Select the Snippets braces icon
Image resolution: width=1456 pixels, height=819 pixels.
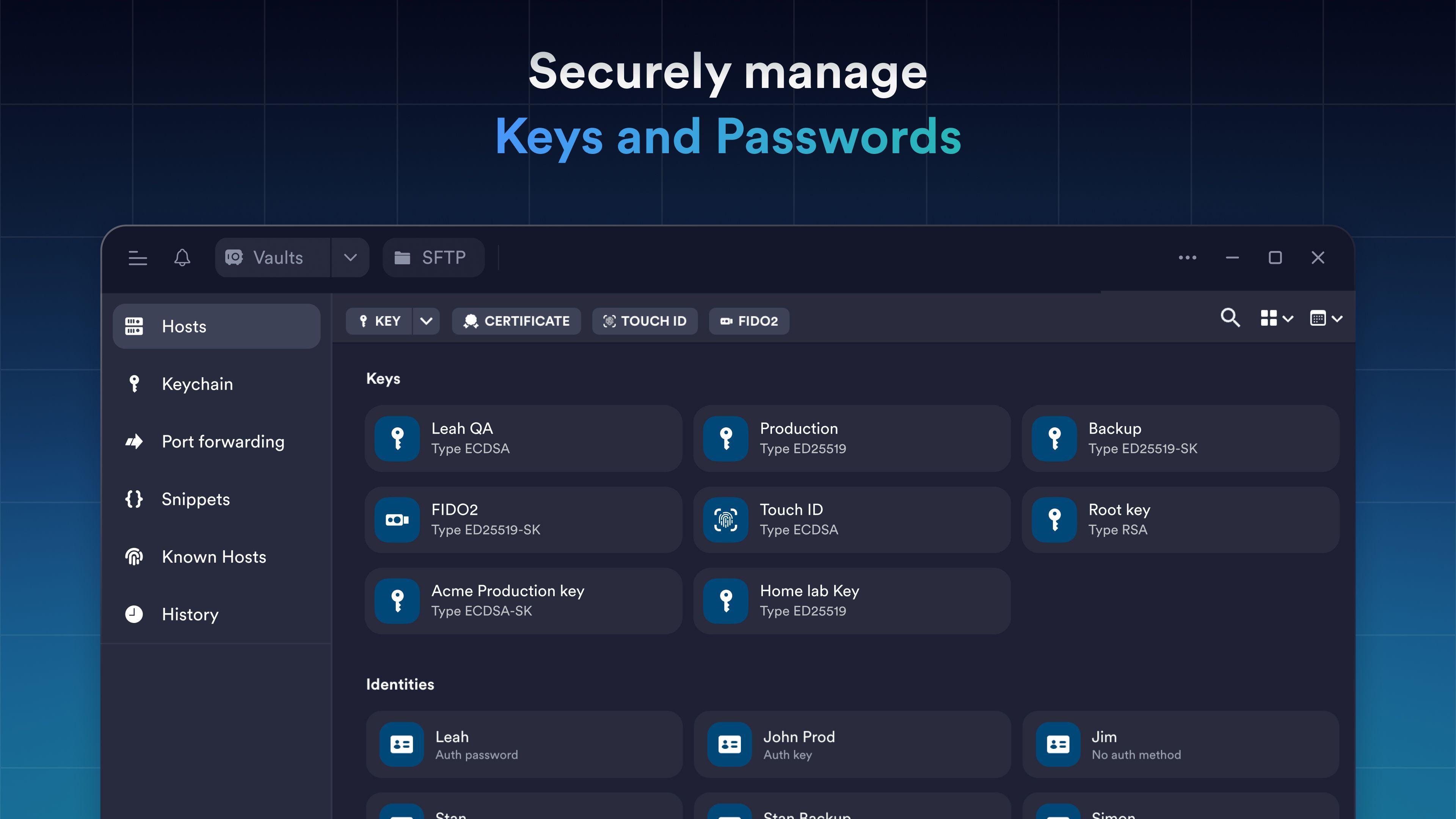point(135,499)
